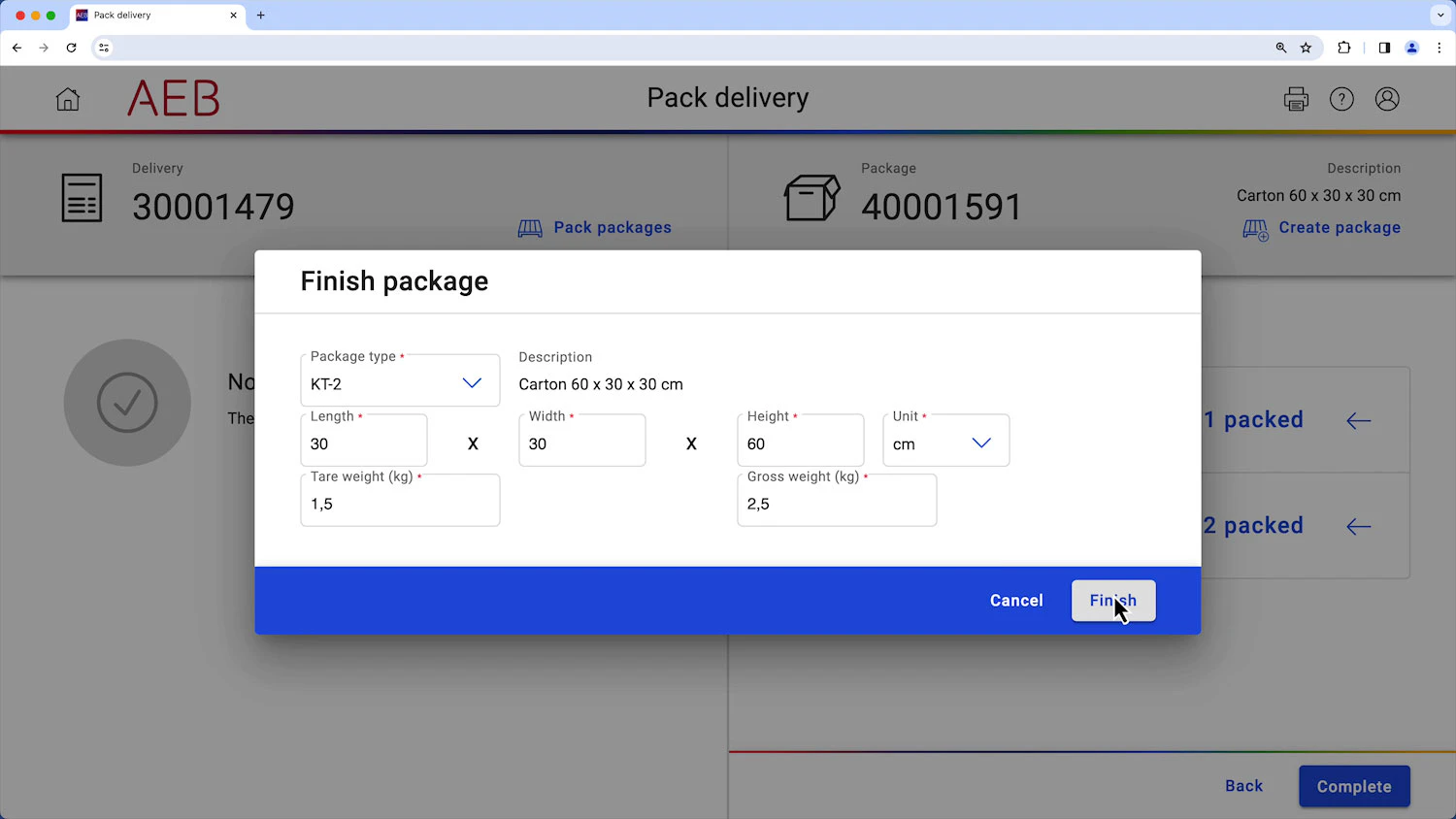
Task: Click the Tare weight input field
Action: (x=400, y=503)
